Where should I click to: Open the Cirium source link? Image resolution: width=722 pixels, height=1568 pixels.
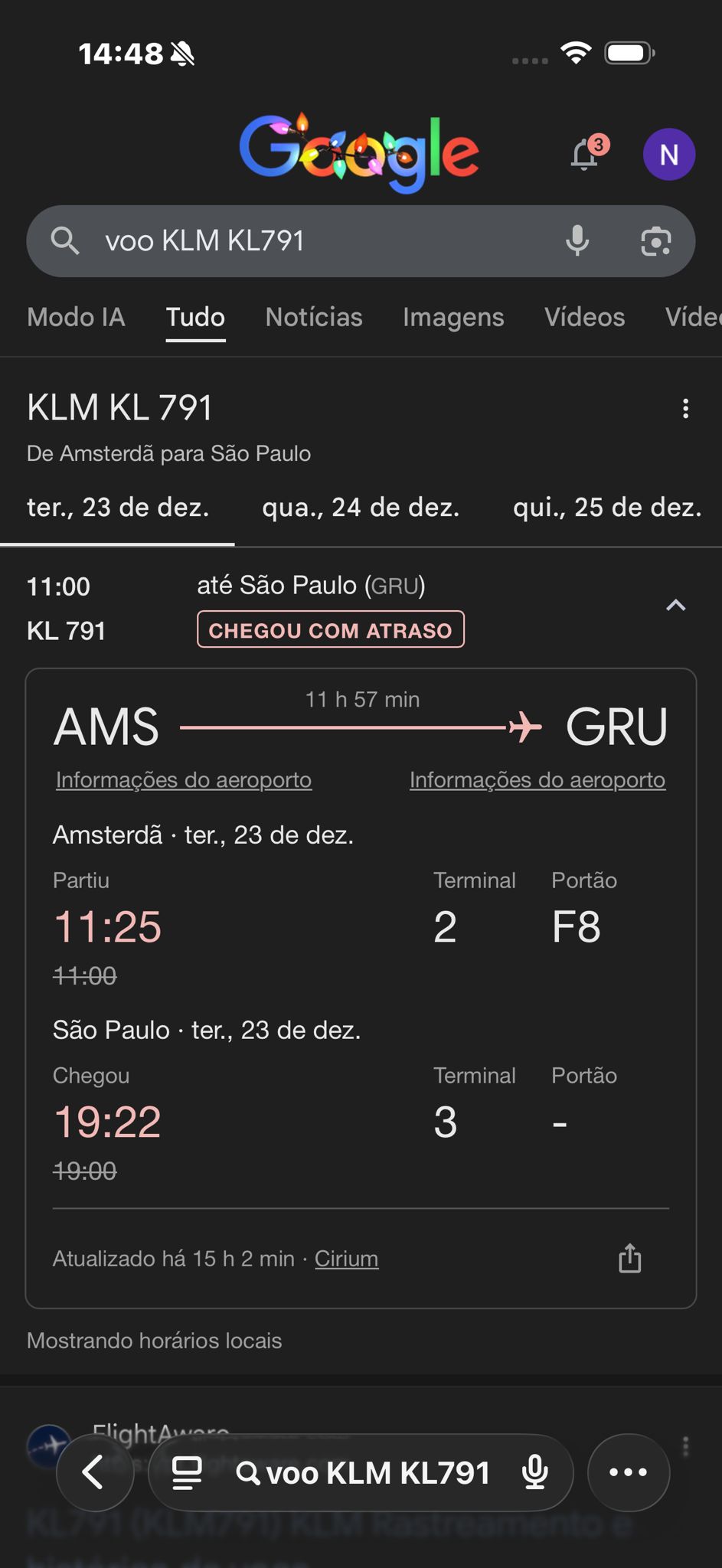[346, 1259]
